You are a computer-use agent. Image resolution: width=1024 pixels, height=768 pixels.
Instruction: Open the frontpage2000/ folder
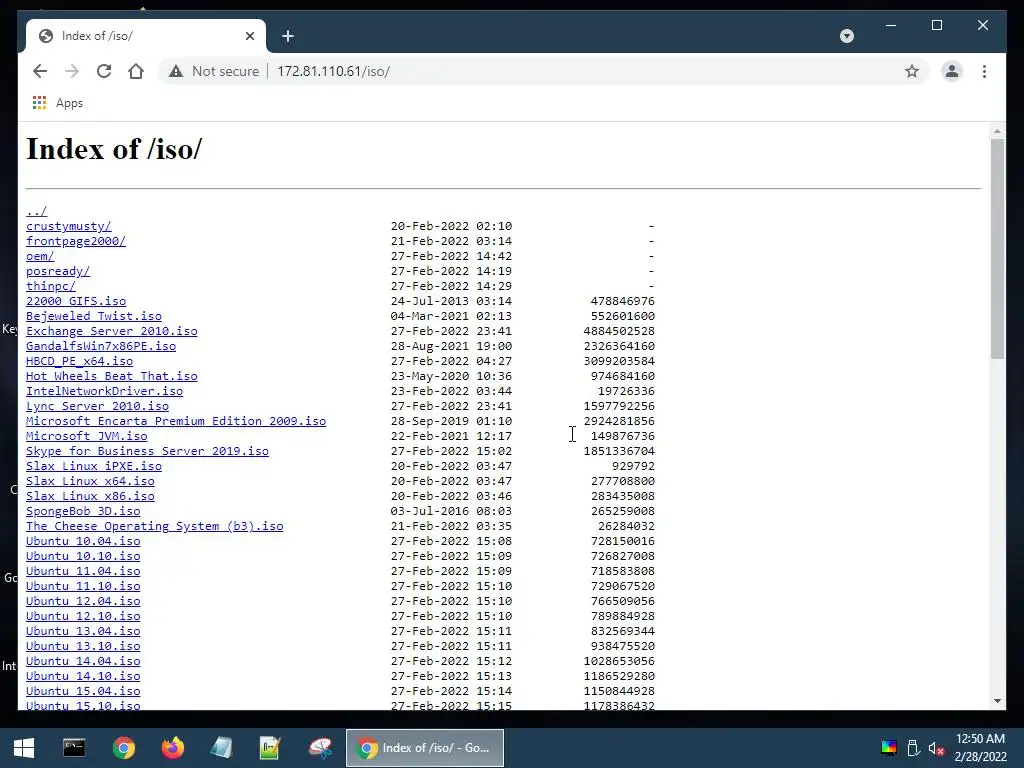coord(76,241)
